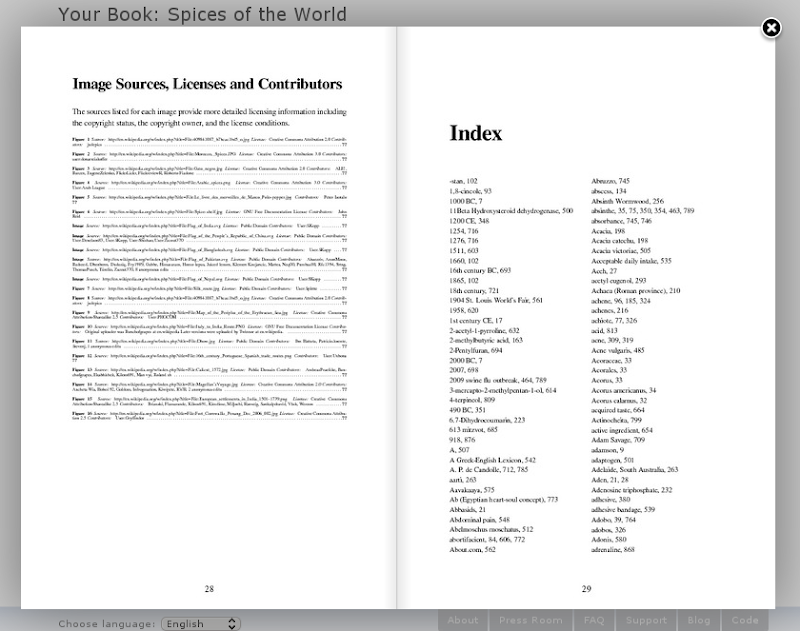The image size is (800, 631).
Task: Click index entry 'Adenosine triphosphate, 232'
Action: (632, 490)
